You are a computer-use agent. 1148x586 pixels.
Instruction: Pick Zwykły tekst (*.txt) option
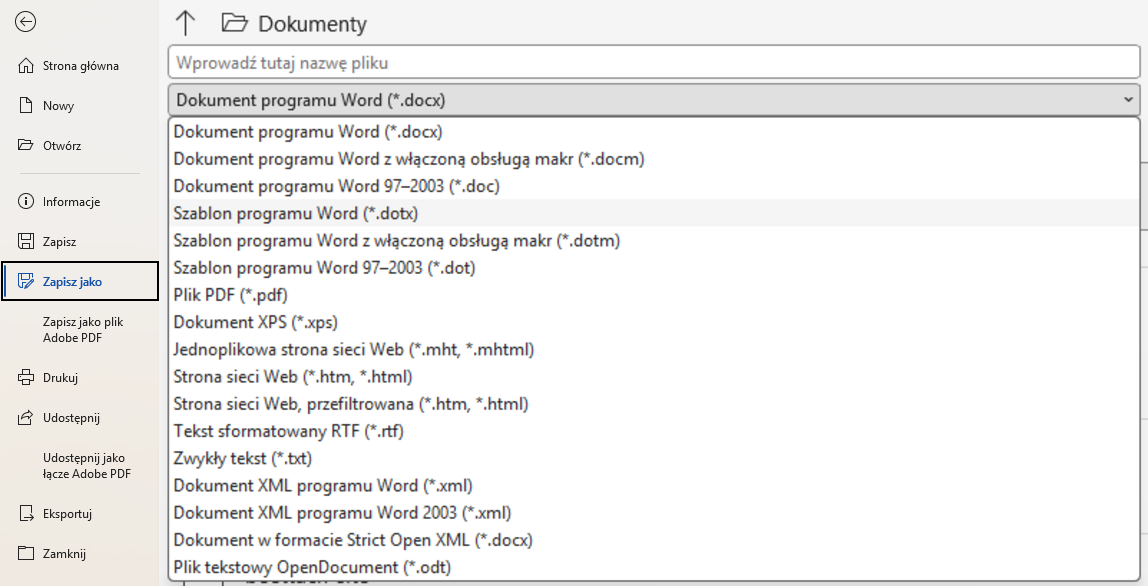click(243, 458)
